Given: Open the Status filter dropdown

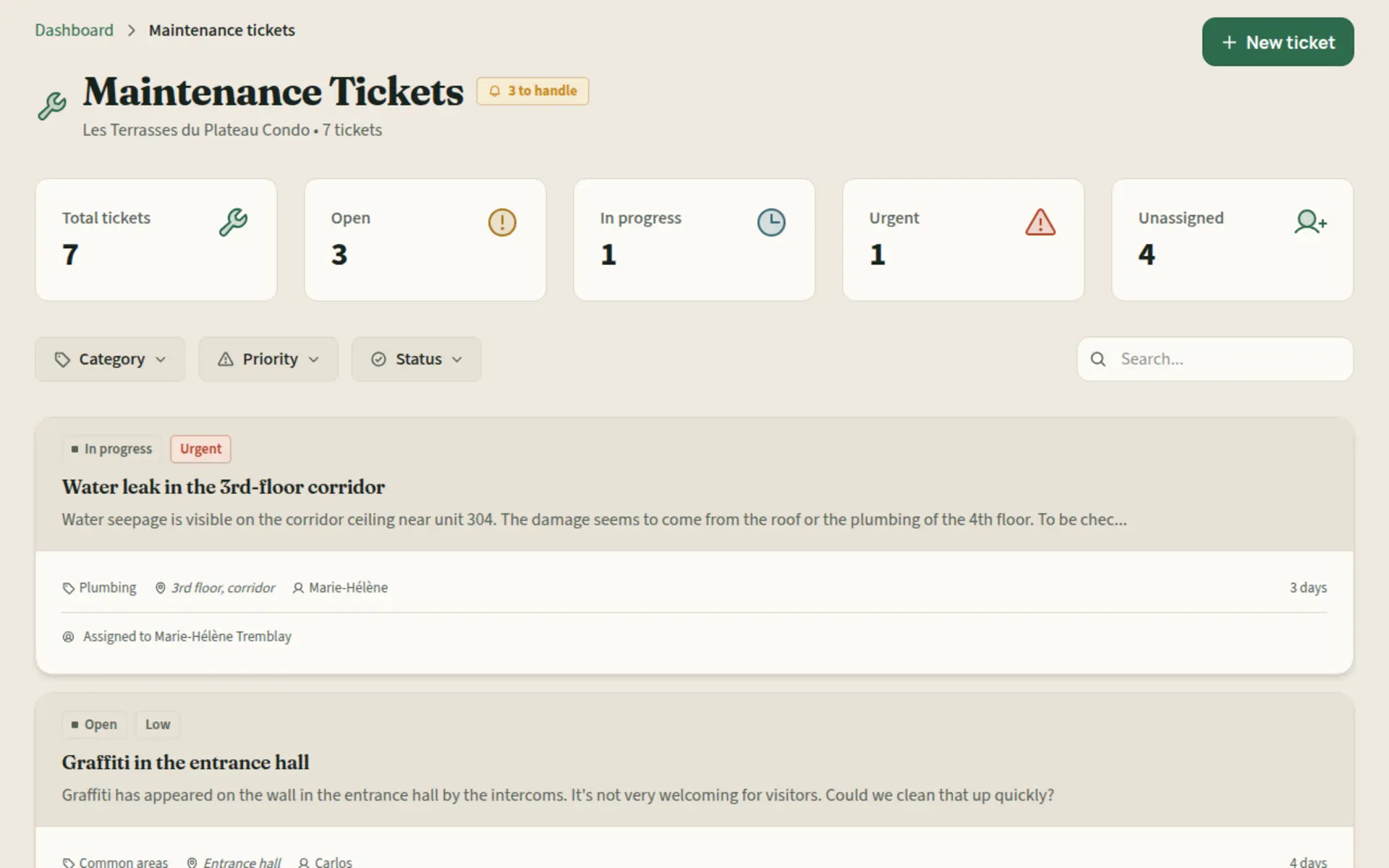Looking at the screenshot, I should (x=417, y=359).
